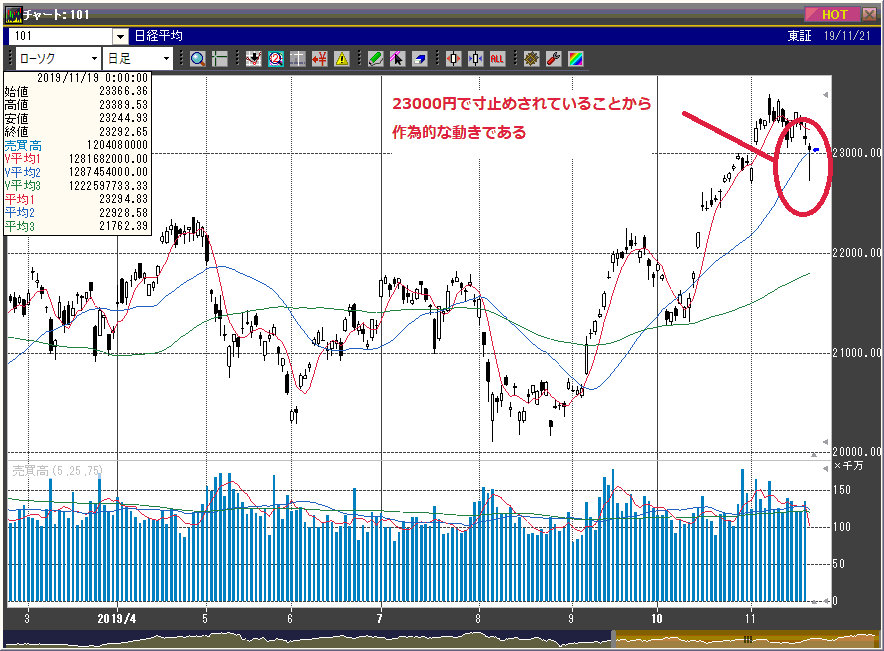Image resolution: width=884 pixels, height=651 pixels.
Task: Click the red yen arrow icon
Action: click(320, 59)
